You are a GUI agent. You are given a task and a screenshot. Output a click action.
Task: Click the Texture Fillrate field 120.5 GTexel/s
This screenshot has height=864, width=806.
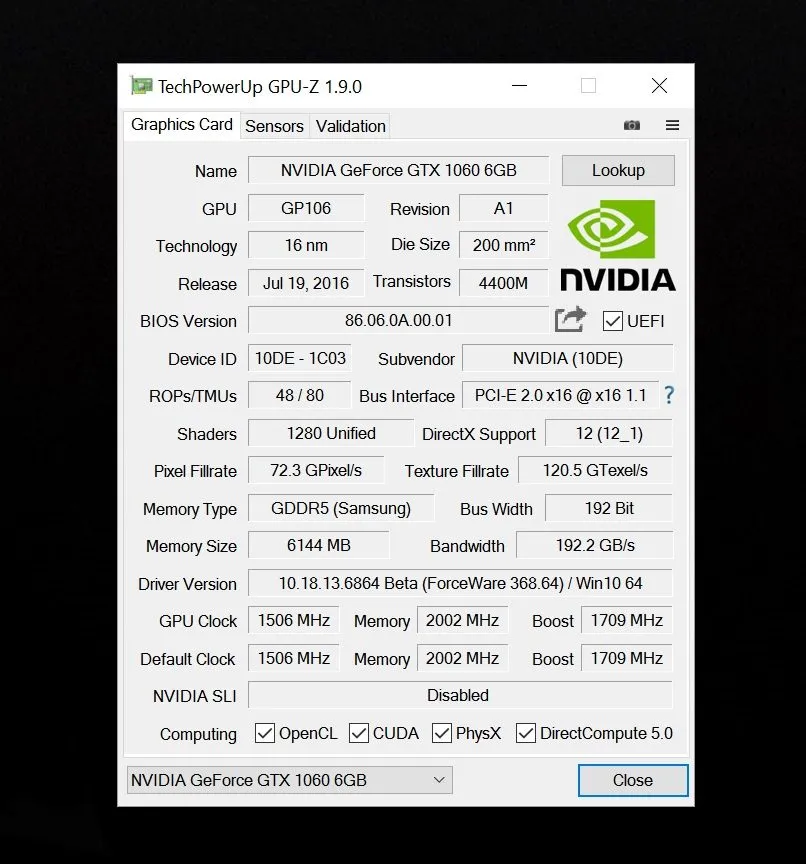coord(595,470)
